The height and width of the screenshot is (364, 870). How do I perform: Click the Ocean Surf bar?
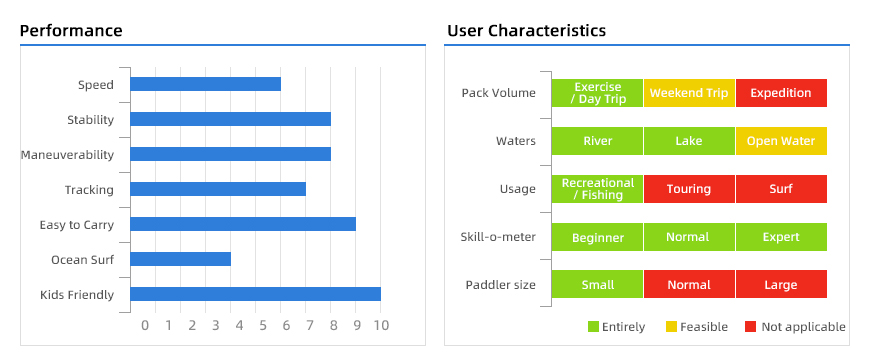tap(180, 259)
